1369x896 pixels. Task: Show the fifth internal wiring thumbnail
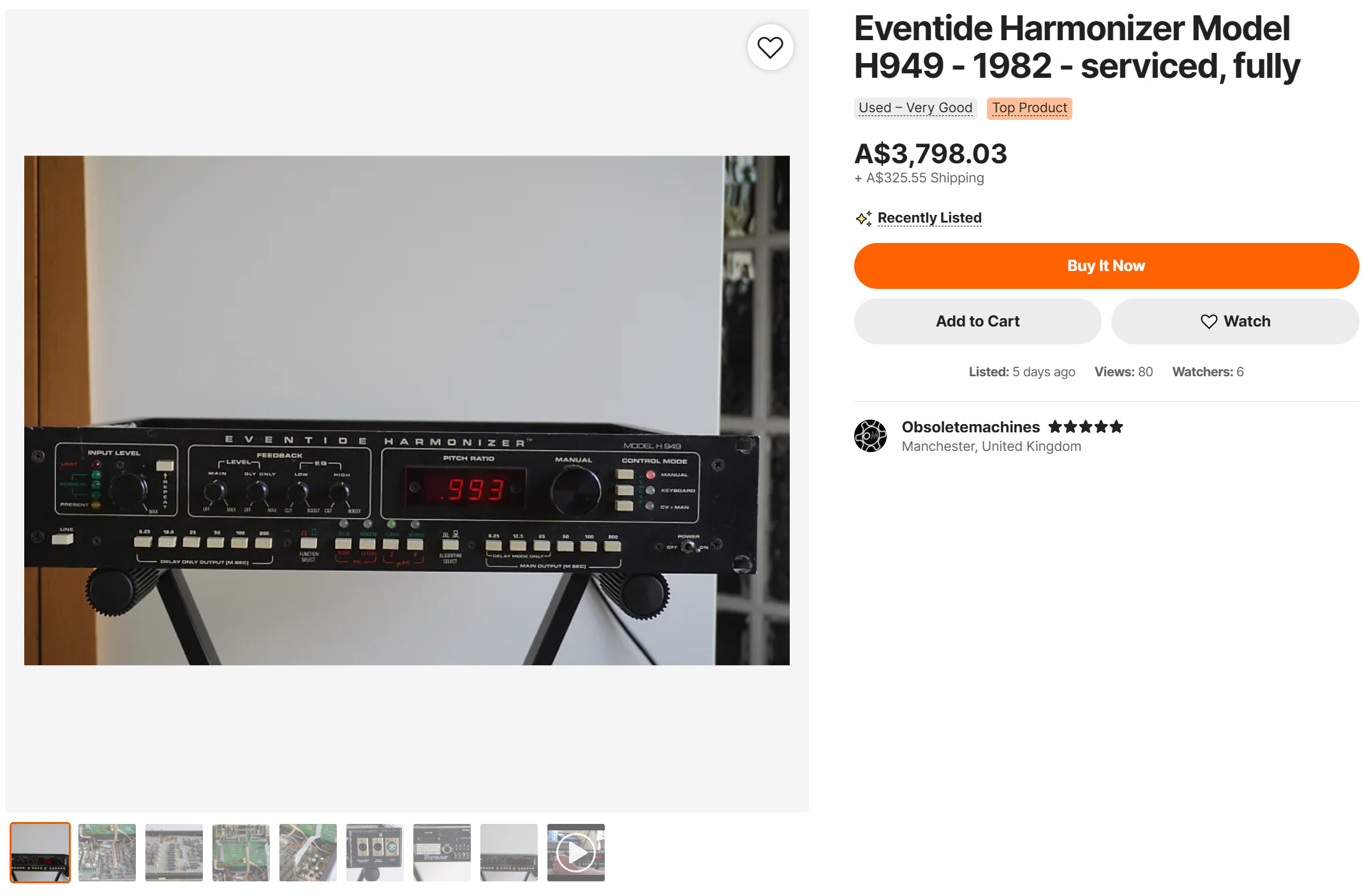point(308,853)
